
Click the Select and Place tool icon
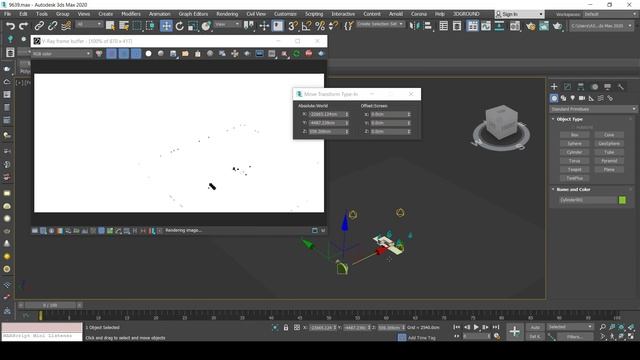pos(206,26)
